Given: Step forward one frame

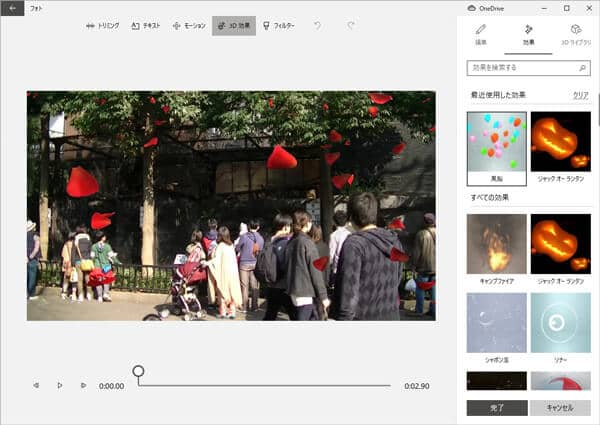Looking at the screenshot, I should tap(83, 386).
